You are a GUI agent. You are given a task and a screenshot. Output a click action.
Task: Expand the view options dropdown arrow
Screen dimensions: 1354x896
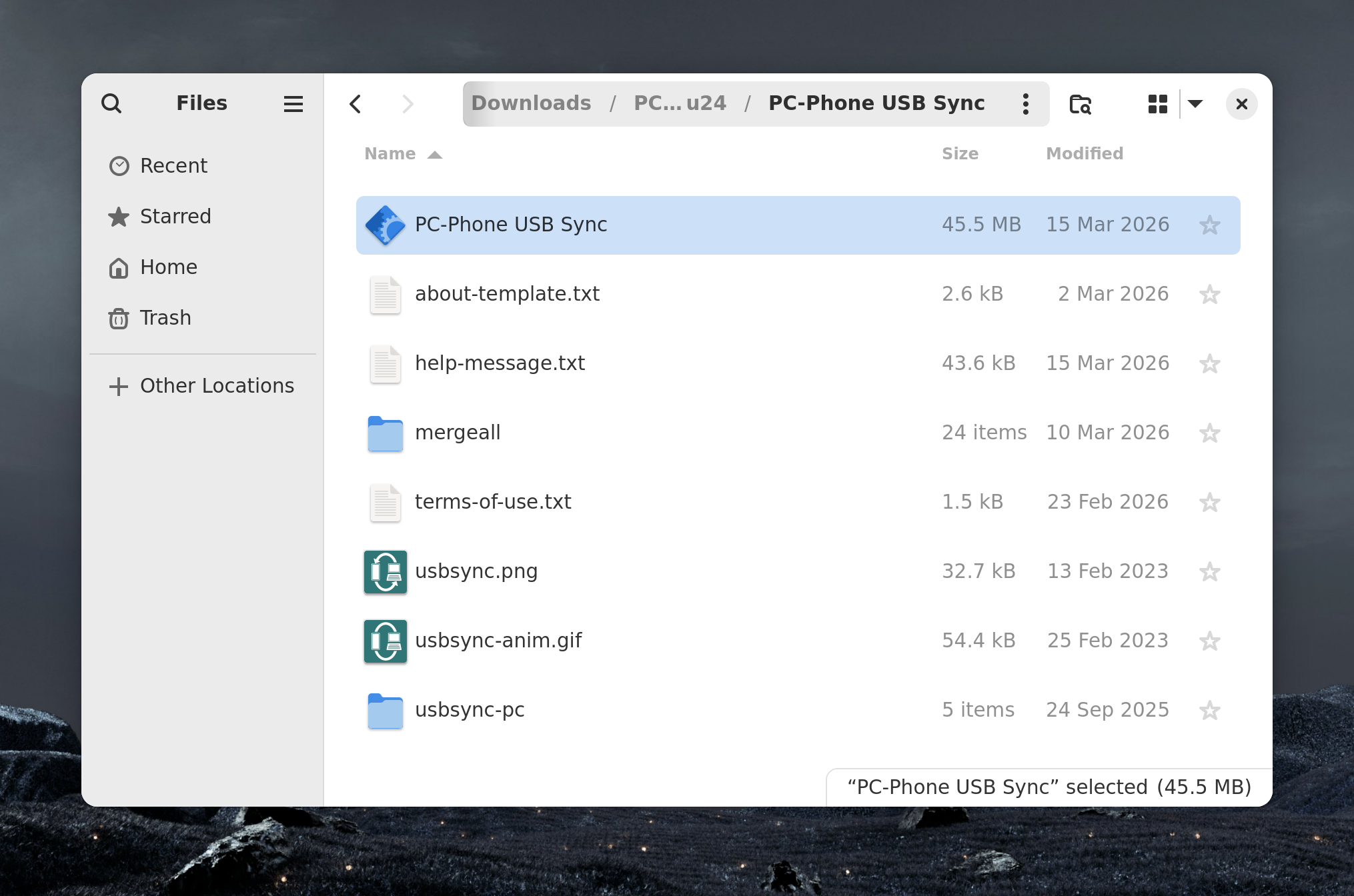[x=1195, y=104]
